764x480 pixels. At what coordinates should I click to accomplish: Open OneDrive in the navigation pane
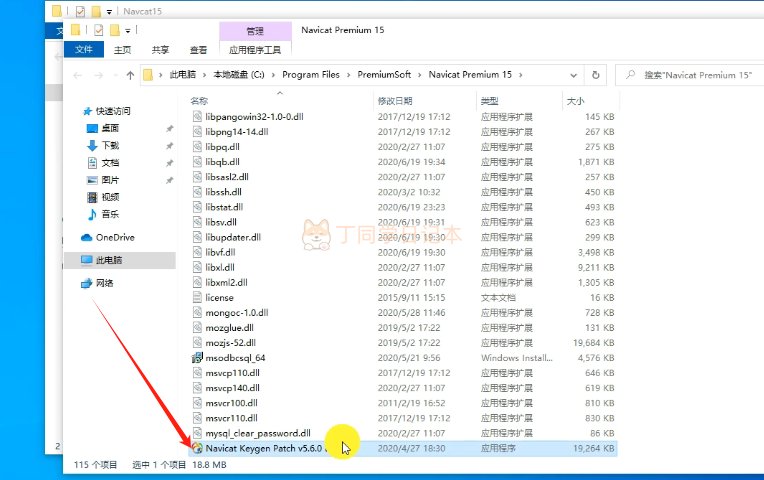tap(115, 237)
